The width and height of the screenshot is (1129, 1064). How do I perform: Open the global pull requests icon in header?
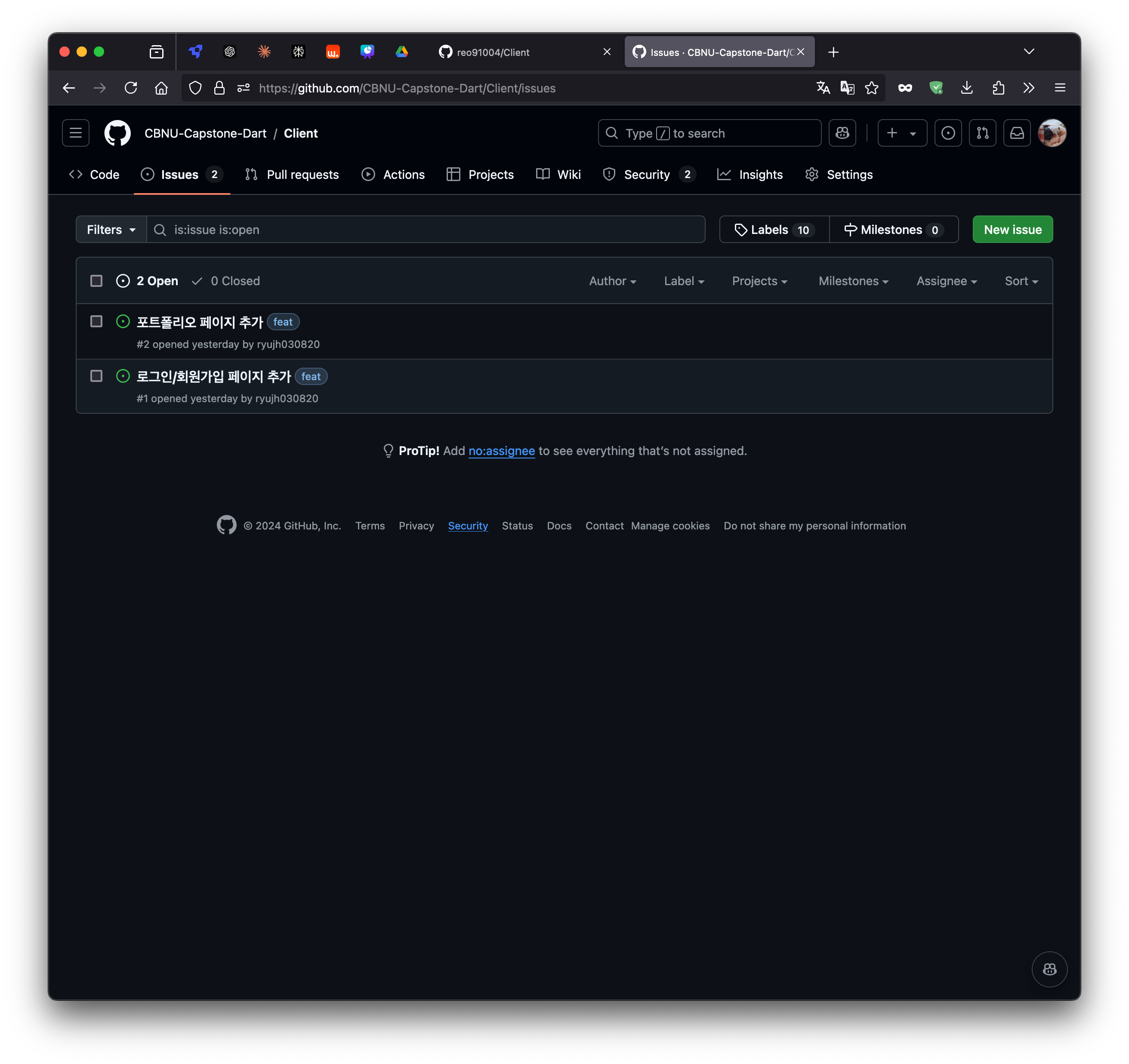pyautogui.click(x=982, y=133)
